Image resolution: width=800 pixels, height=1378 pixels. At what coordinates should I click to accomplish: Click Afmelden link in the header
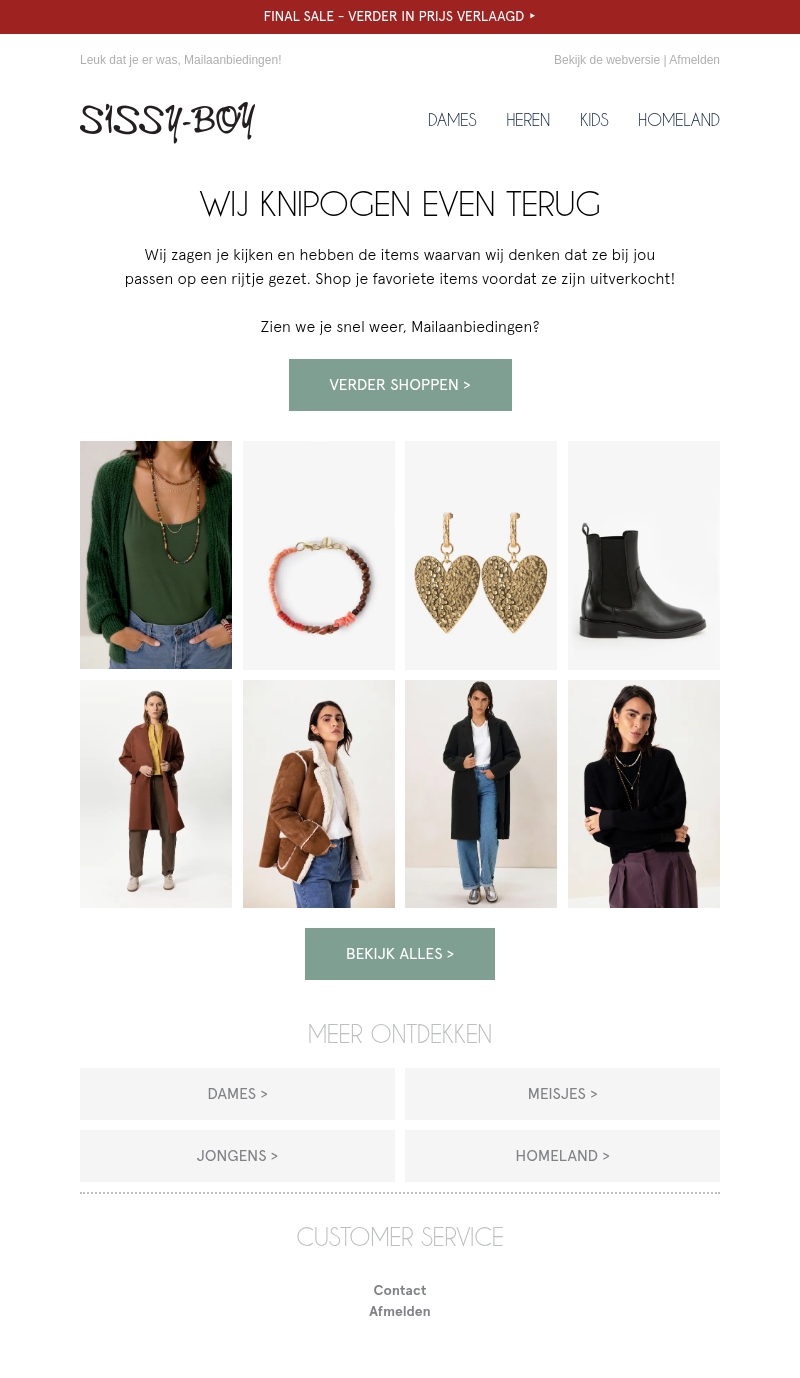tap(694, 60)
